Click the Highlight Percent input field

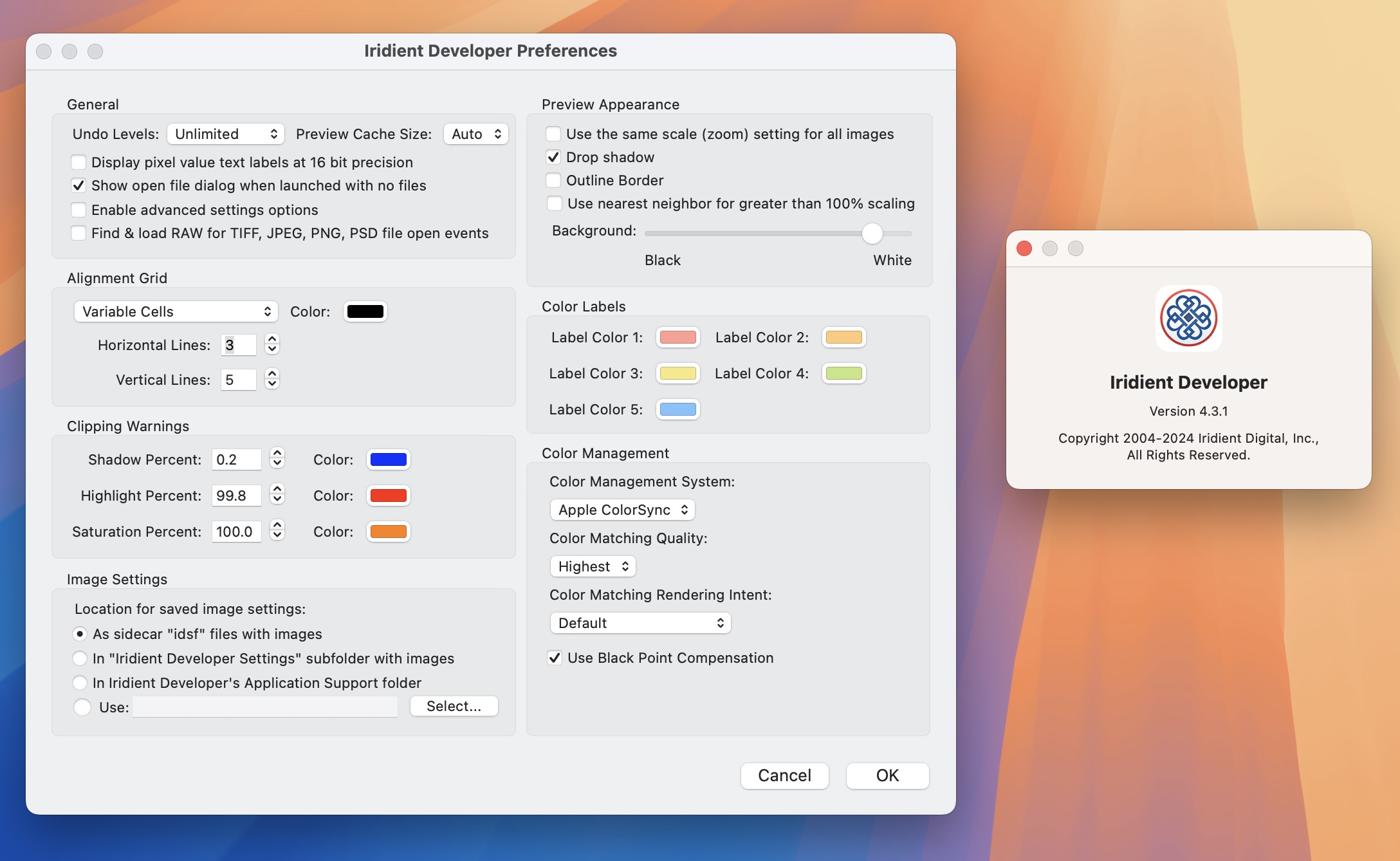click(237, 495)
